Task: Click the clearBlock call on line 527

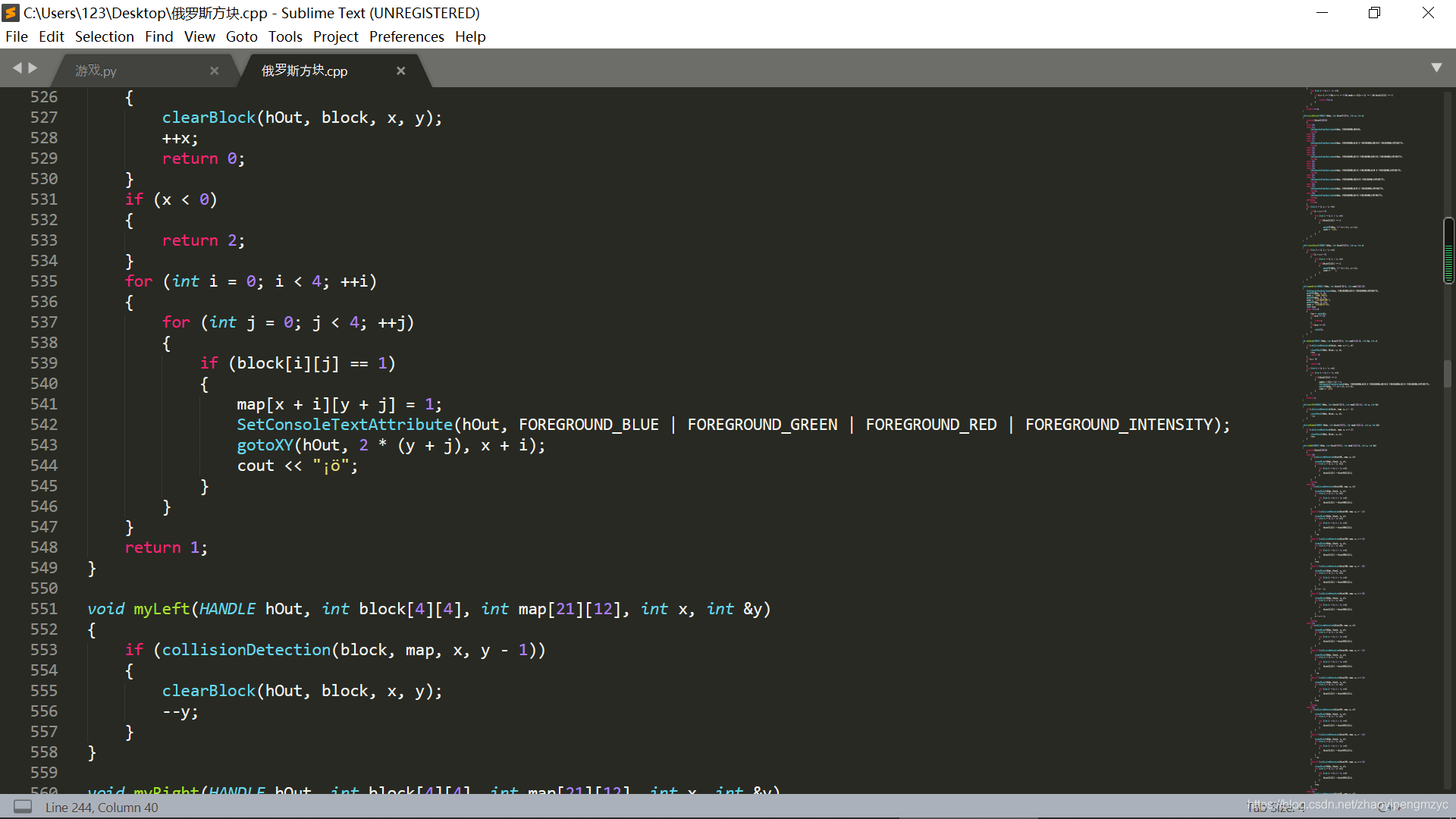Action: [209, 118]
